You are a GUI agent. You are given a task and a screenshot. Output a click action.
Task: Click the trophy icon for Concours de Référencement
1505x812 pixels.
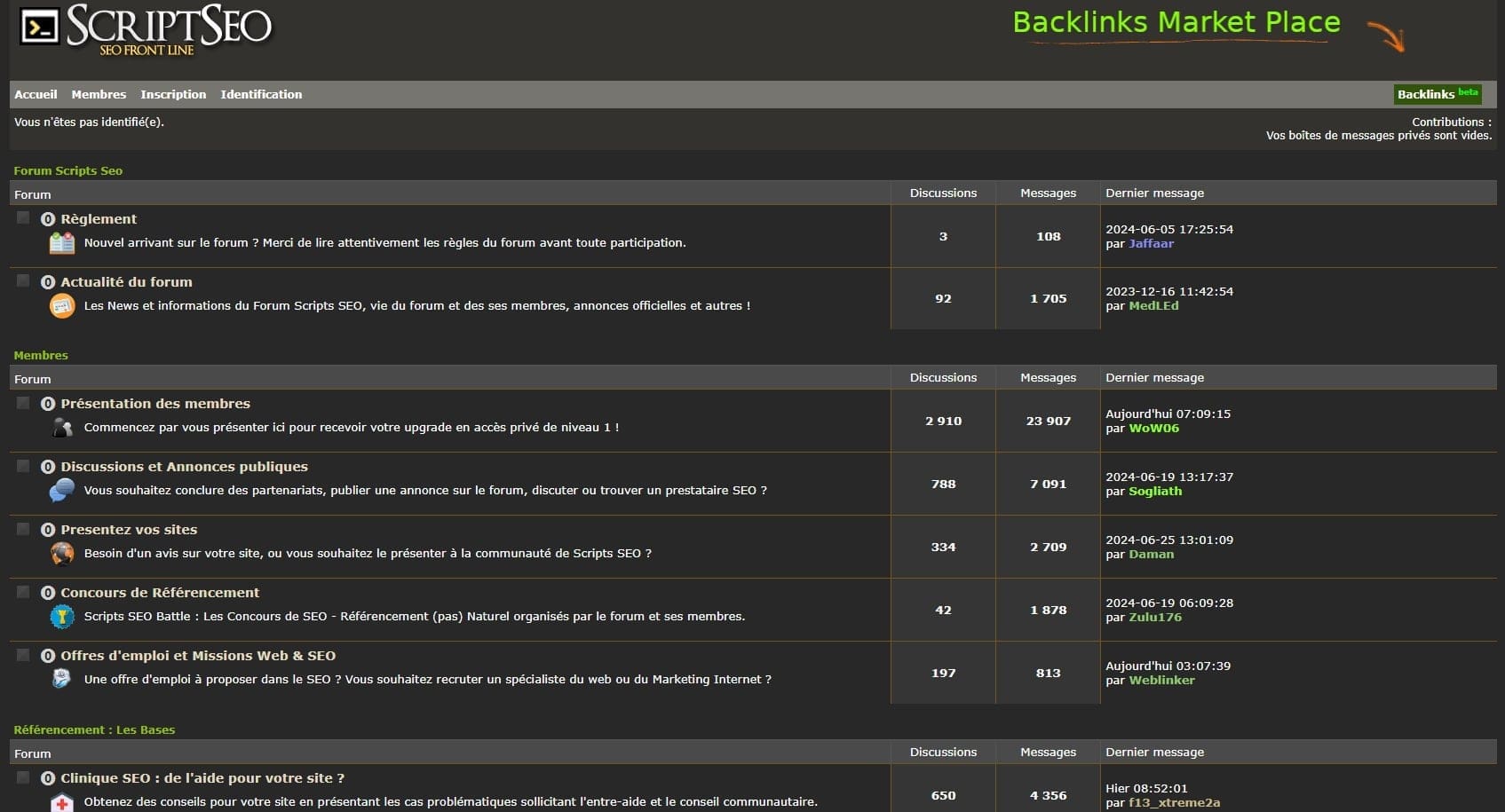pyautogui.click(x=61, y=616)
